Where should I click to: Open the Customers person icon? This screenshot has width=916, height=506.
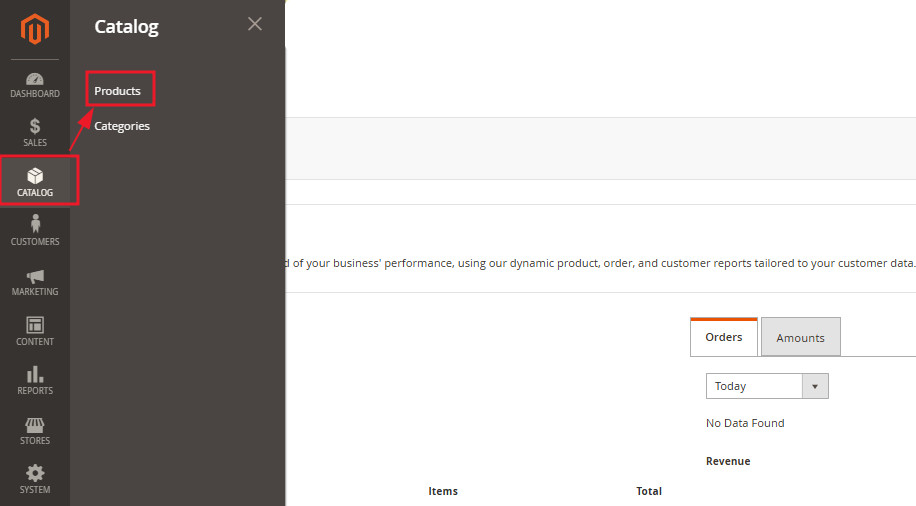point(35,224)
